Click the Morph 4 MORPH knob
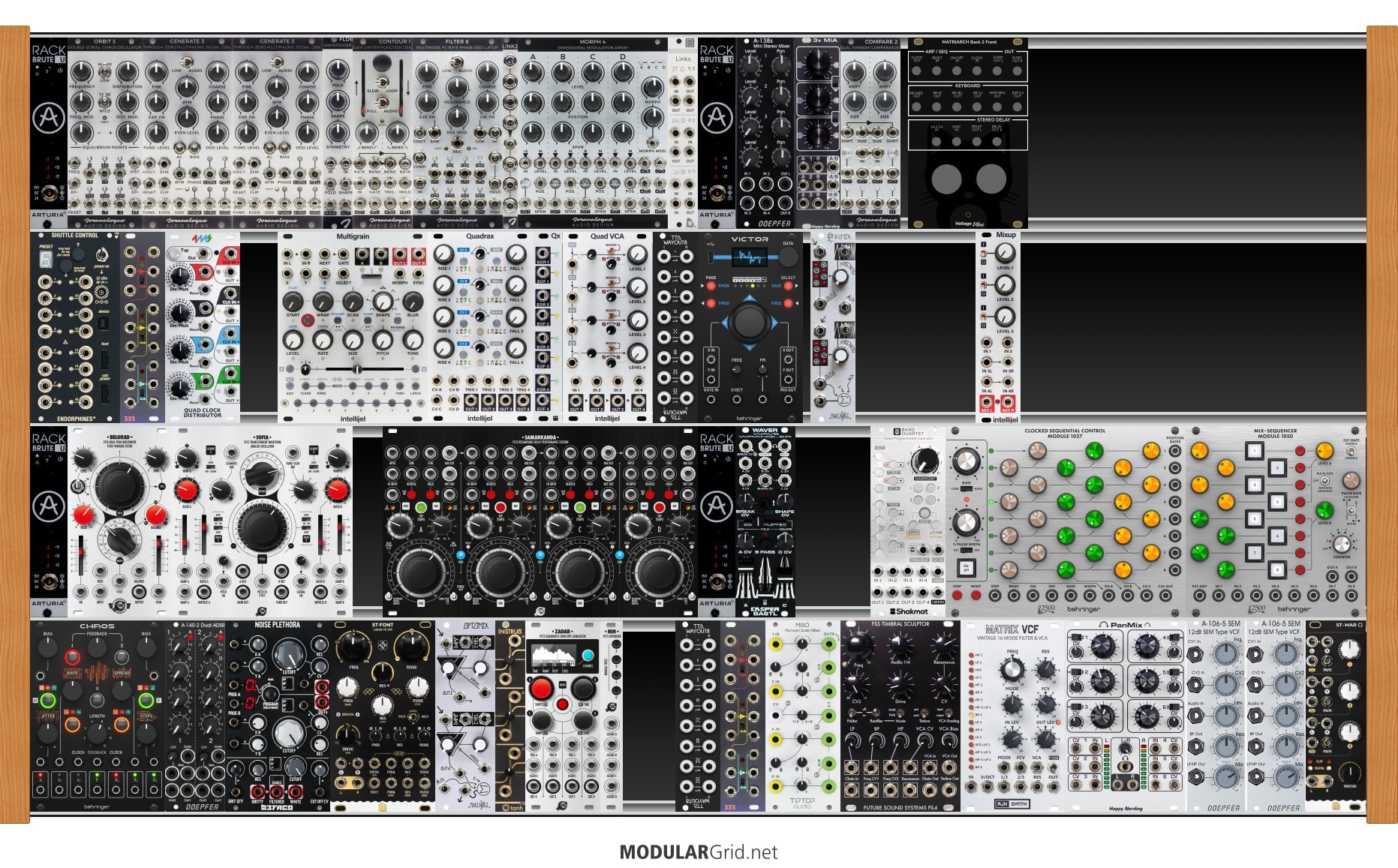Viewport: 1398px width, 868px height. [x=653, y=87]
